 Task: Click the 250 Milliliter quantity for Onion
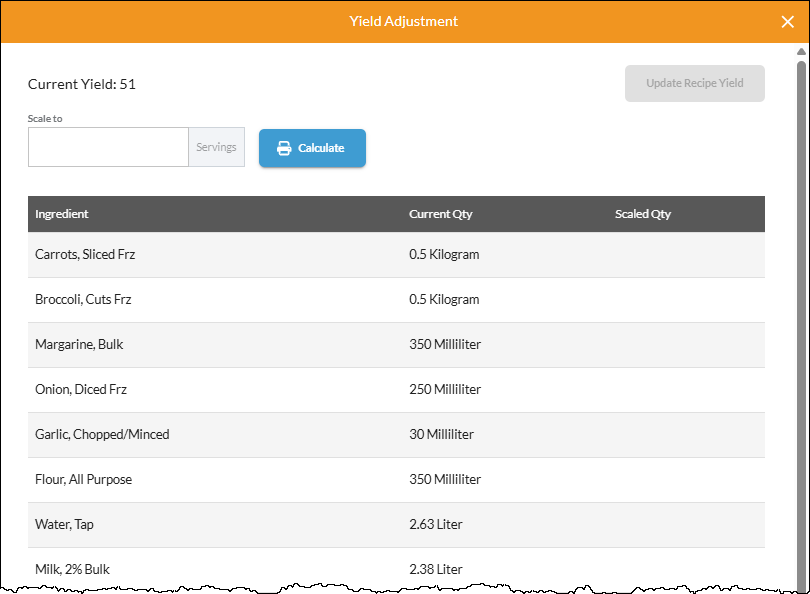click(x=445, y=389)
